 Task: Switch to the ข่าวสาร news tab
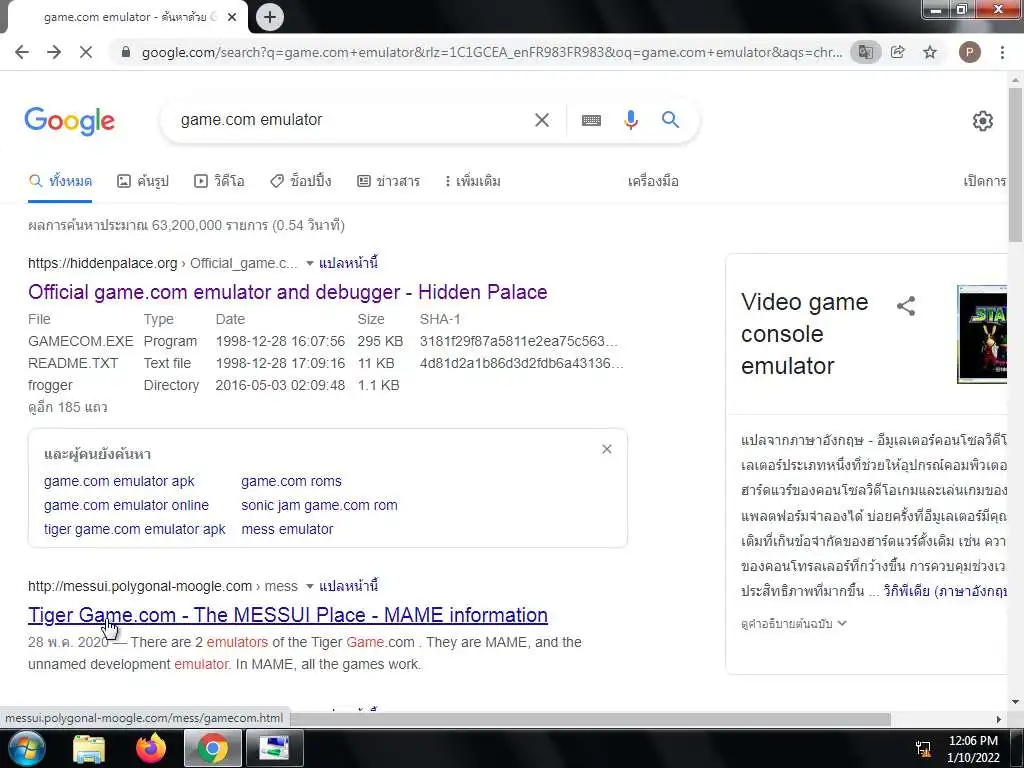point(389,181)
